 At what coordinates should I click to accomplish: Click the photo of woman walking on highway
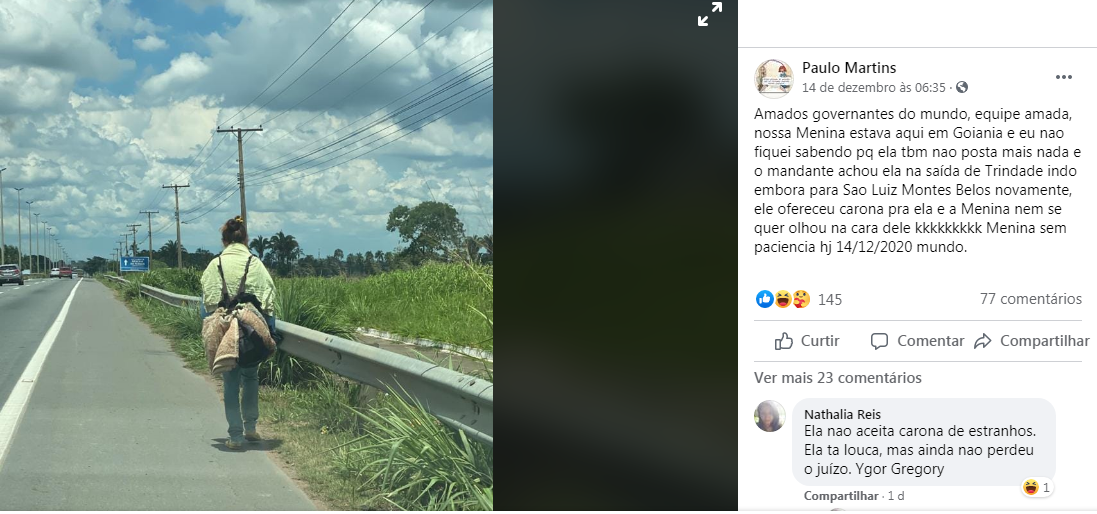(246, 255)
